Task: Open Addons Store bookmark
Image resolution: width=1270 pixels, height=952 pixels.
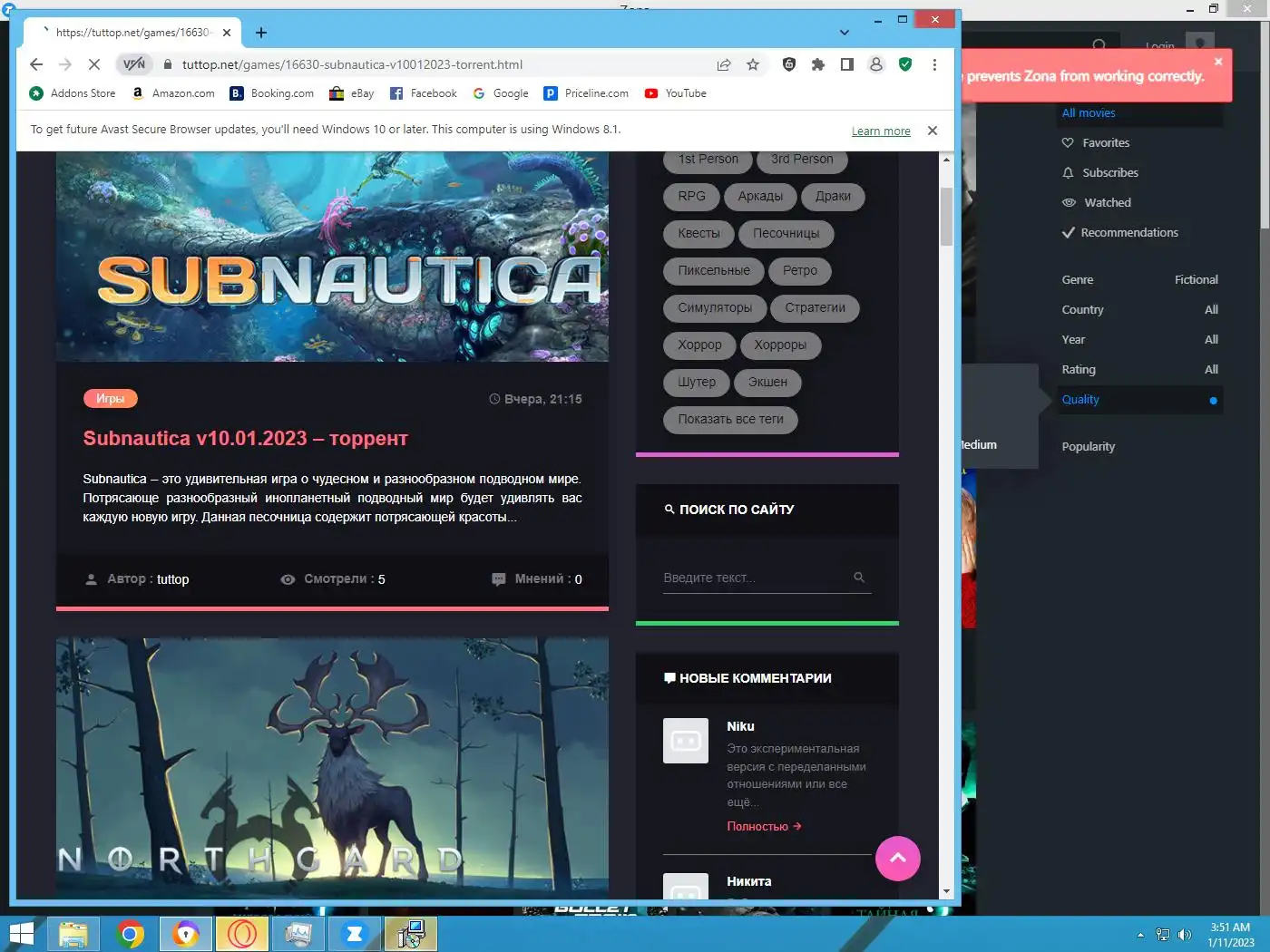Action: tap(73, 93)
